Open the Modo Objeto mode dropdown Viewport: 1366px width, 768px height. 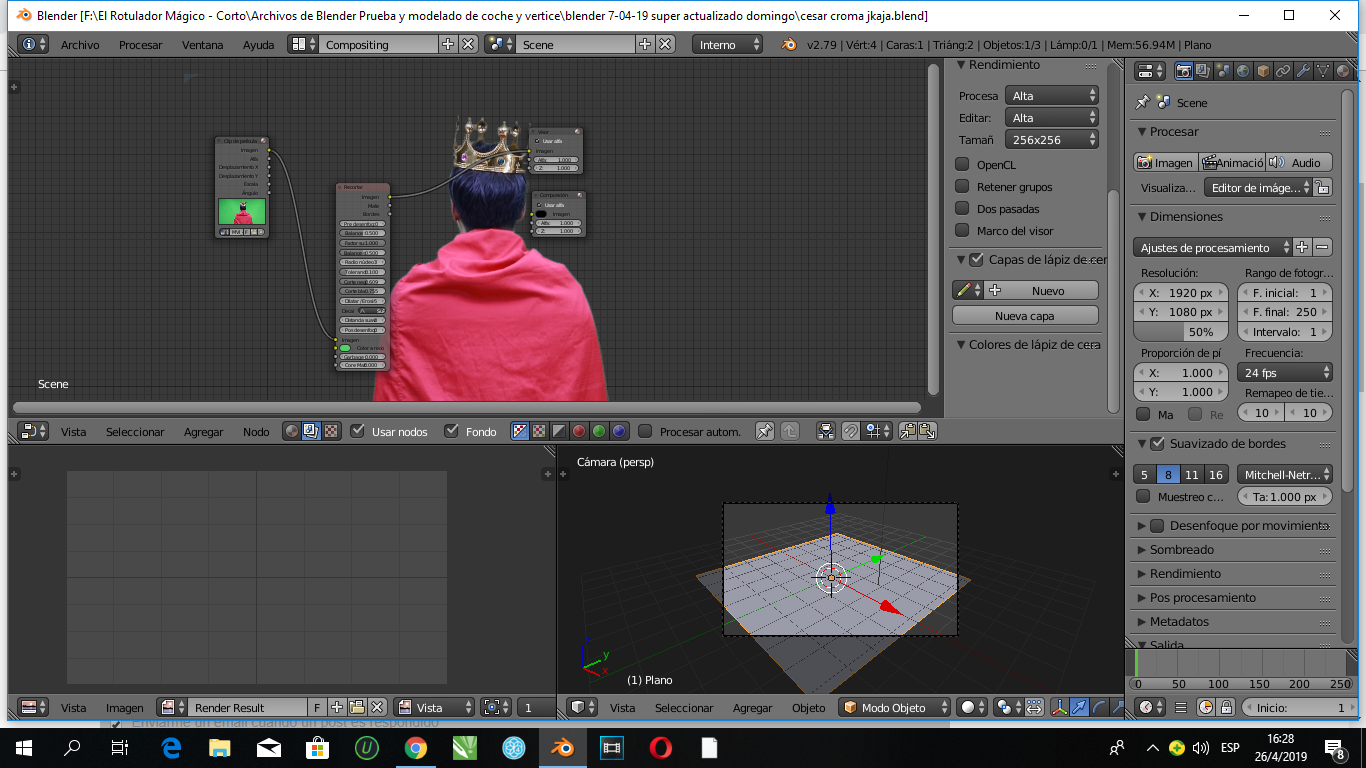pyautogui.click(x=894, y=707)
